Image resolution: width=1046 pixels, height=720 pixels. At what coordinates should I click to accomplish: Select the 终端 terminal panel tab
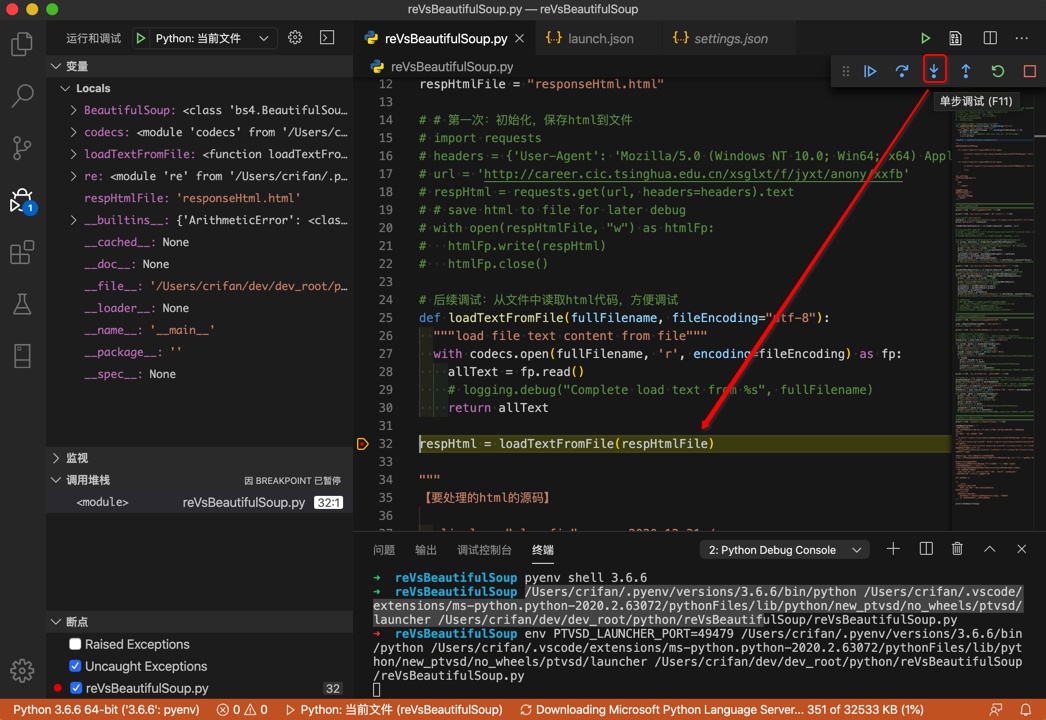543,550
